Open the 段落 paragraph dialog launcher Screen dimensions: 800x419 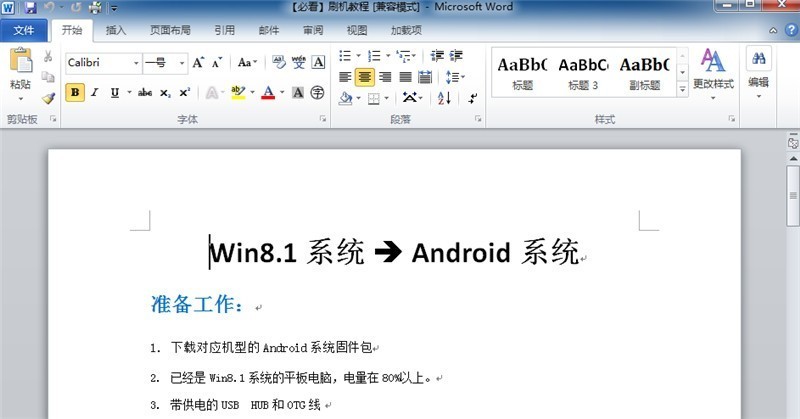click(478, 119)
